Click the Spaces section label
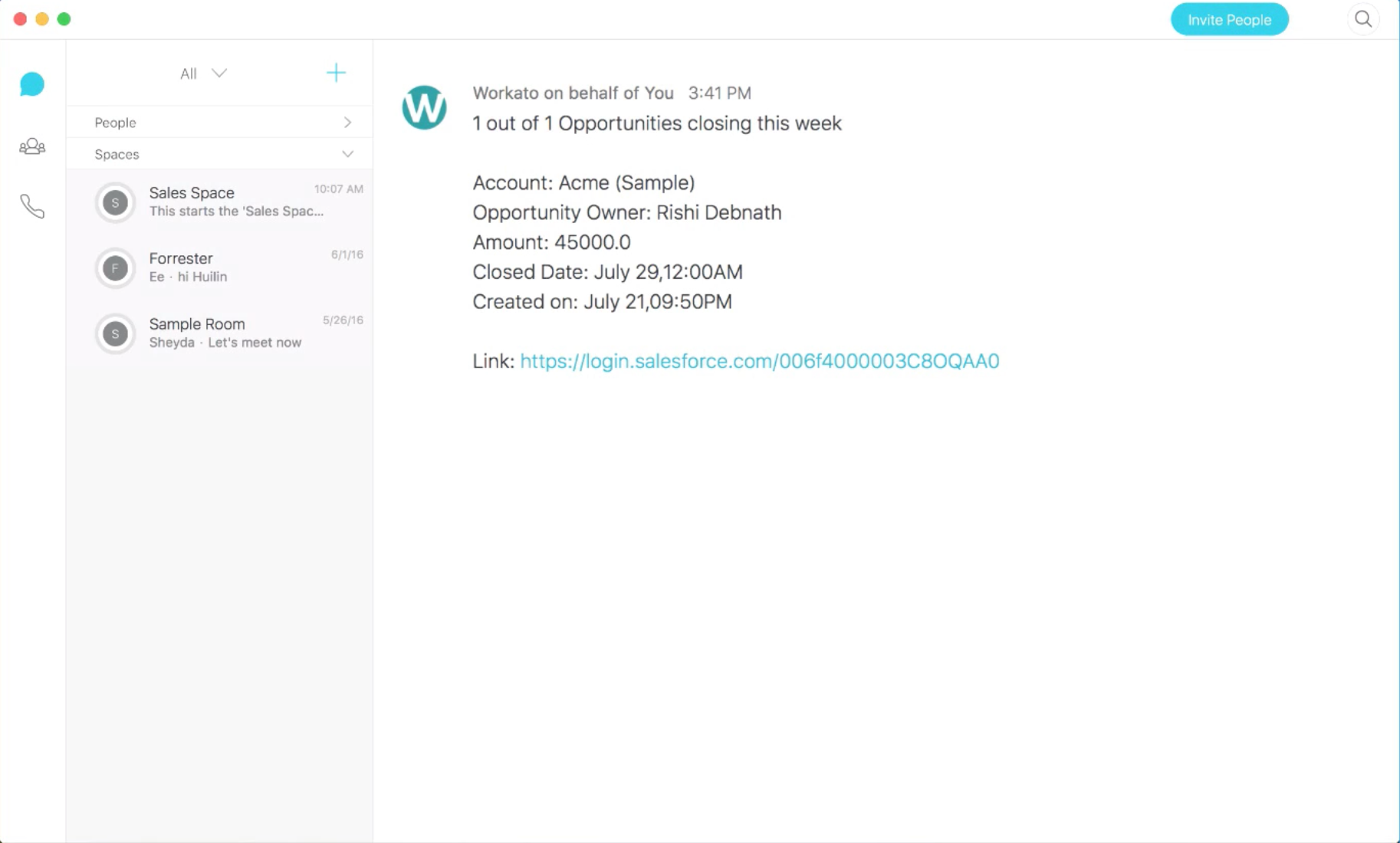Viewport: 1400px width, 843px height. [117, 154]
